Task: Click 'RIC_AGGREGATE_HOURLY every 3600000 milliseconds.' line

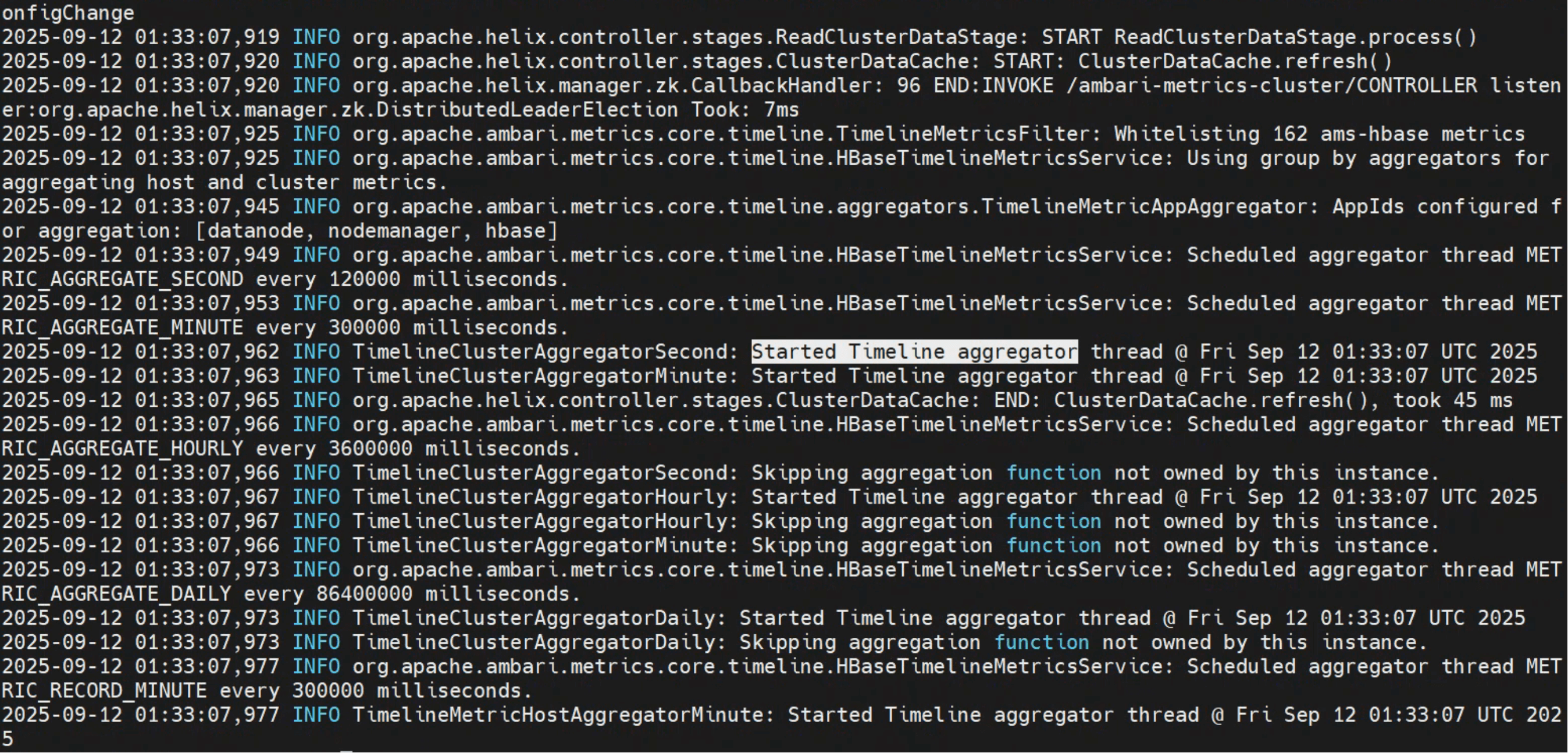Action: (291, 449)
